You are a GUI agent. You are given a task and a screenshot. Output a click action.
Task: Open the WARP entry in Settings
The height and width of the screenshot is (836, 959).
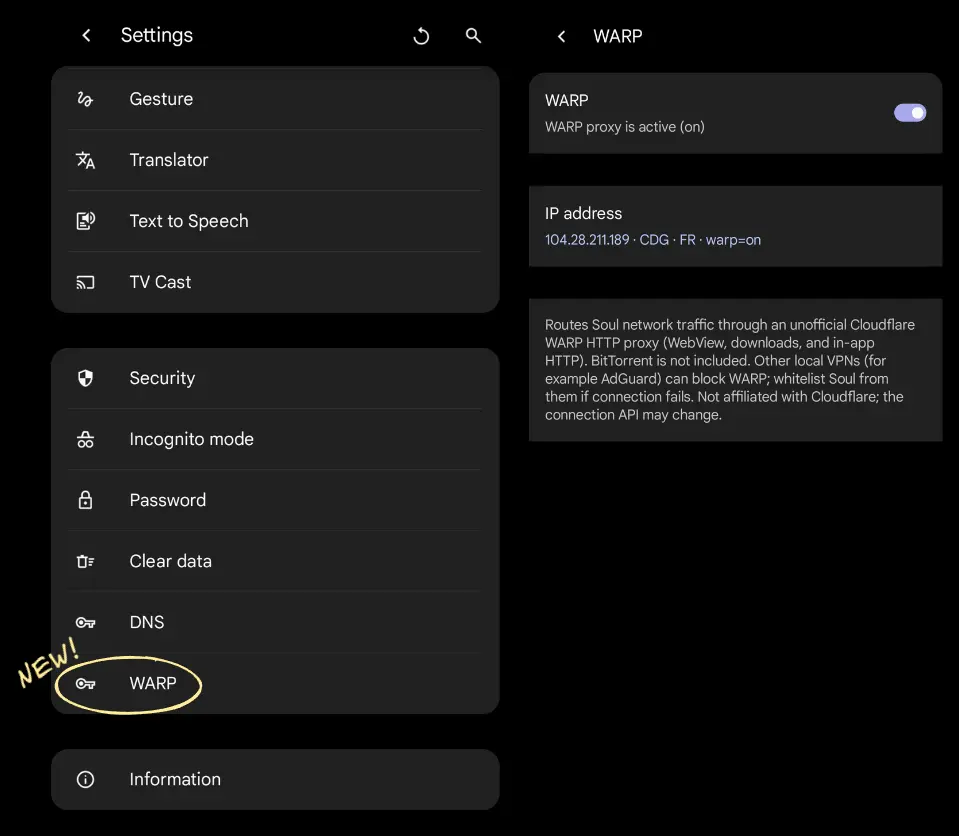pyautogui.click(x=275, y=683)
